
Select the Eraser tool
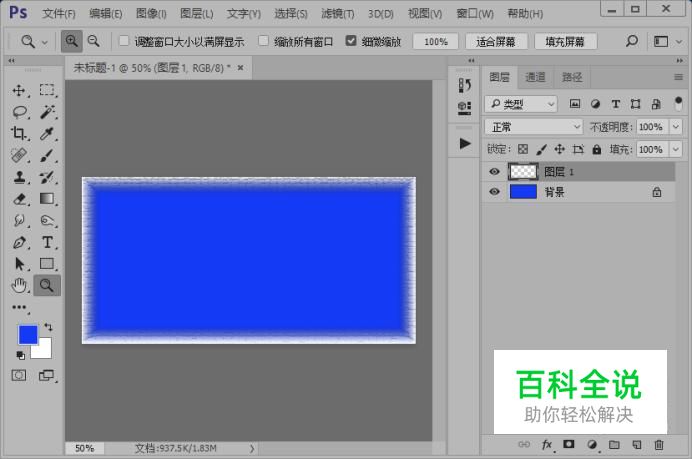(19, 199)
